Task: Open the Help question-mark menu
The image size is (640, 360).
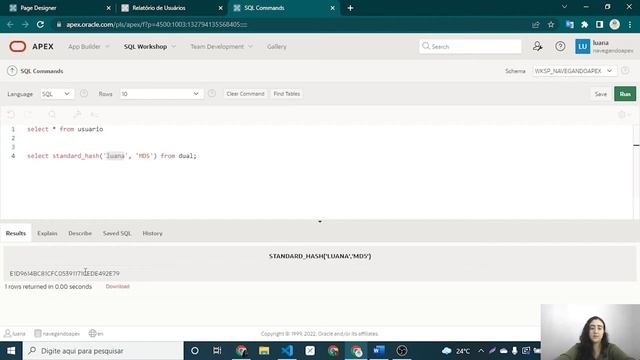Action: [x=560, y=47]
